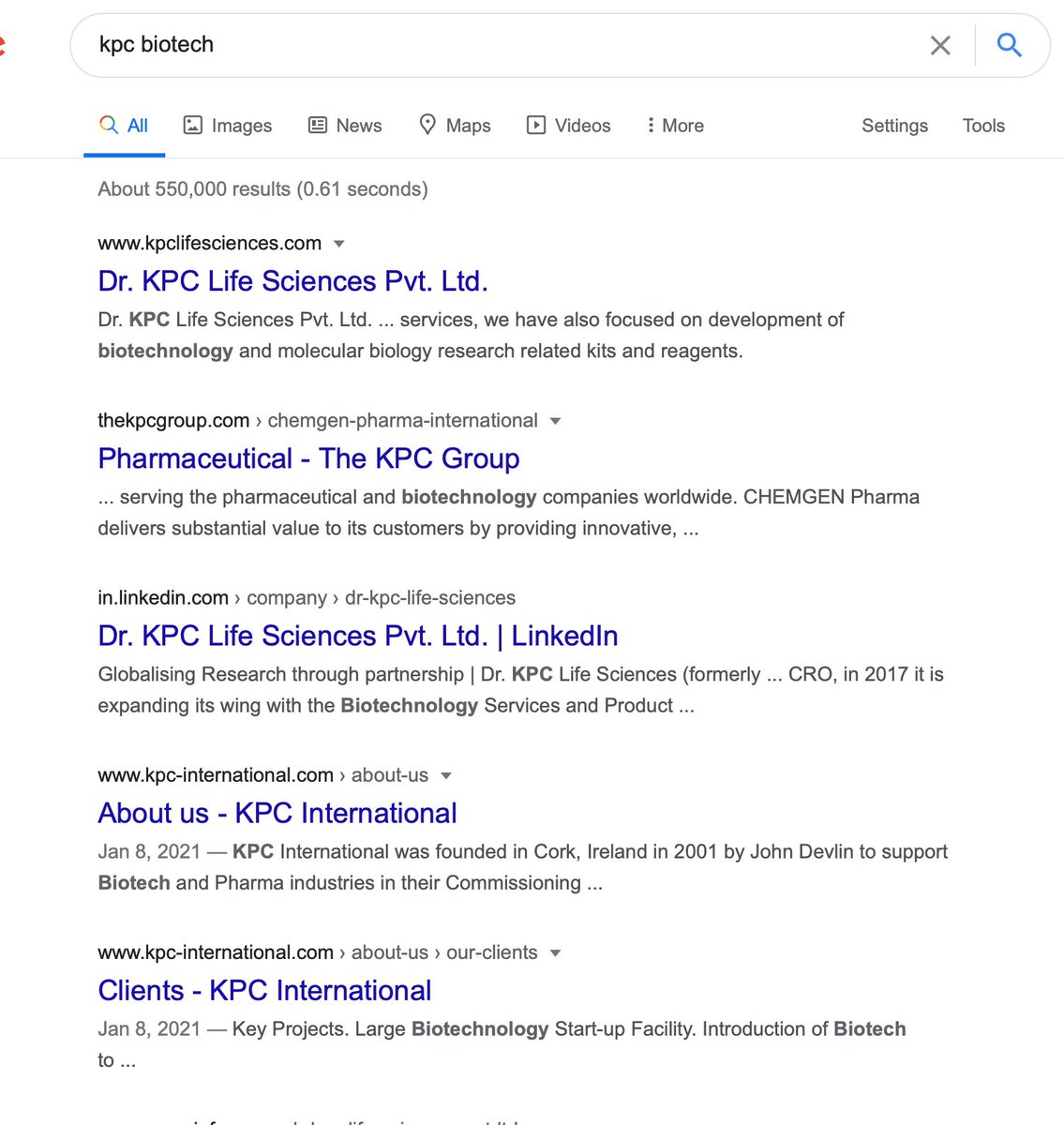1064x1125 pixels.
Task: Open the Videos tab
Action: [568, 126]
